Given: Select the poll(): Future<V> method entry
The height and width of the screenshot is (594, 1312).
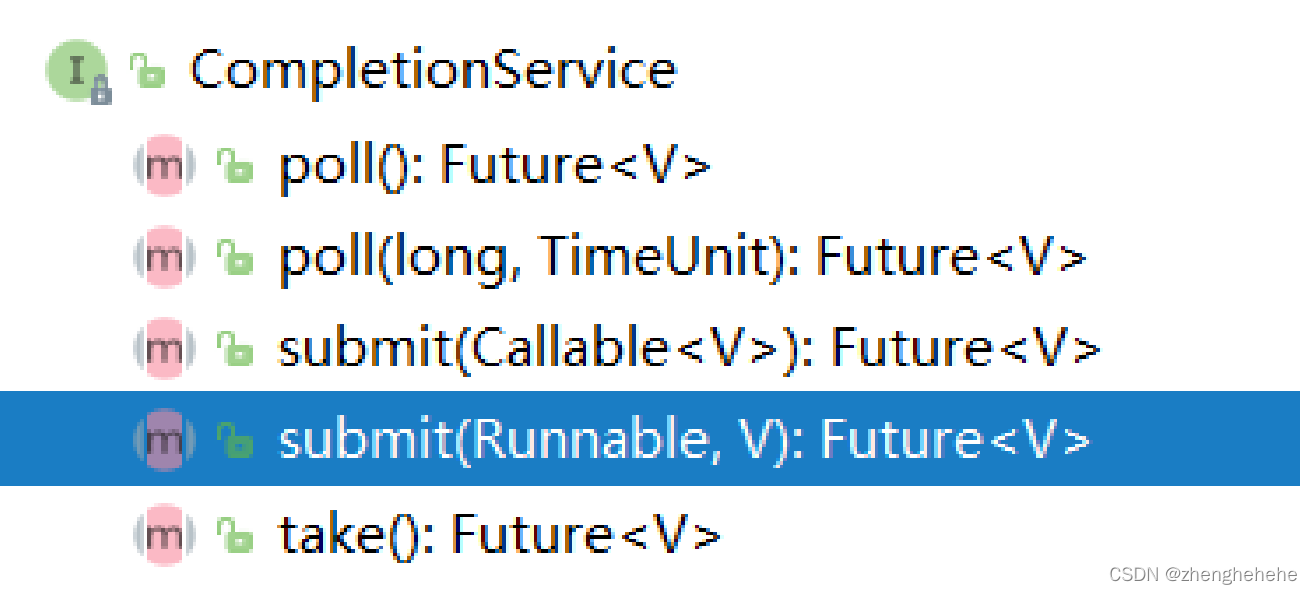Looking at the screenshot, I should click(x=494, y=165).
